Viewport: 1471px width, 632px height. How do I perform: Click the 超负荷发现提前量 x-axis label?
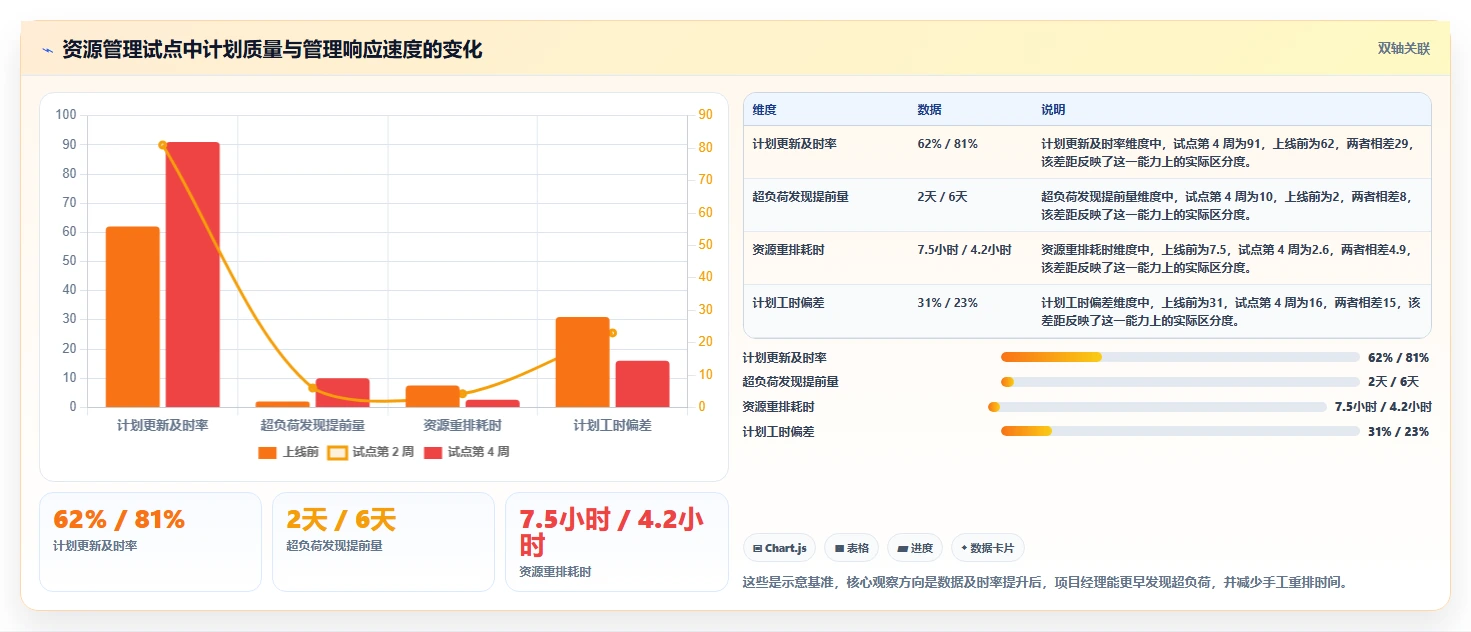click(313, 425)
